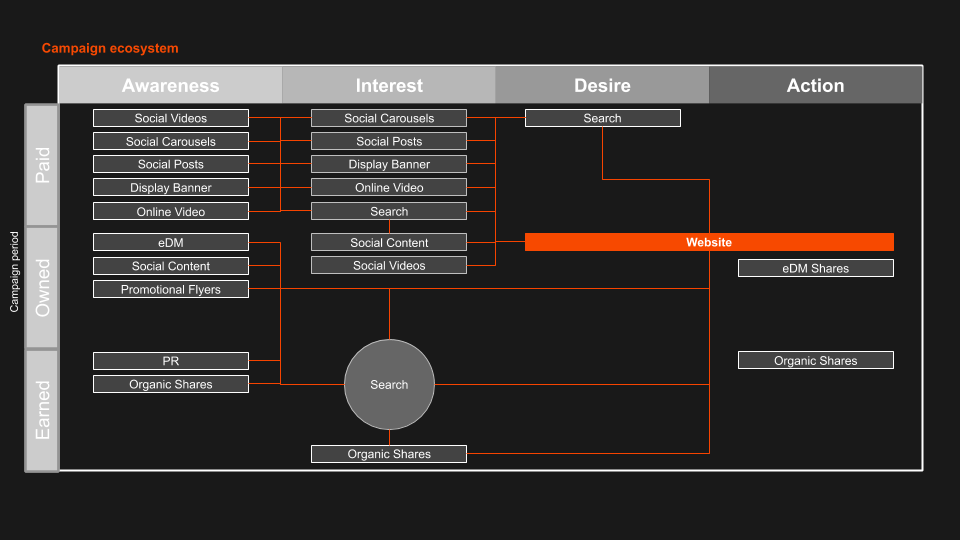
Task: Click Display Banner box in Interest column
Action: click(389, 164)
